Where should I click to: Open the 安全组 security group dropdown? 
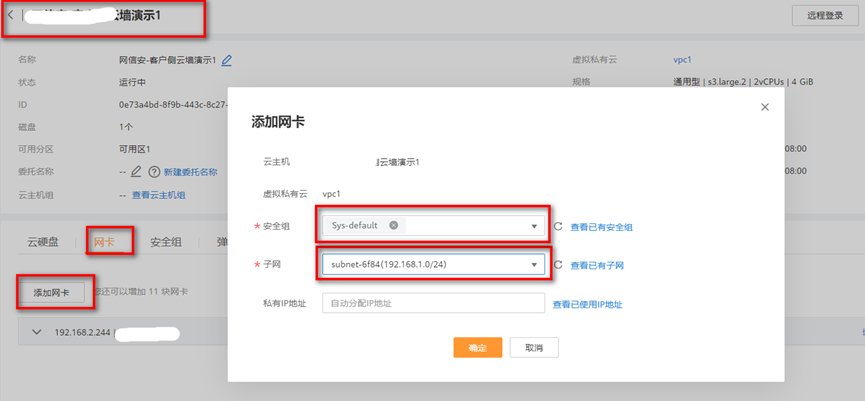point(534,226)
